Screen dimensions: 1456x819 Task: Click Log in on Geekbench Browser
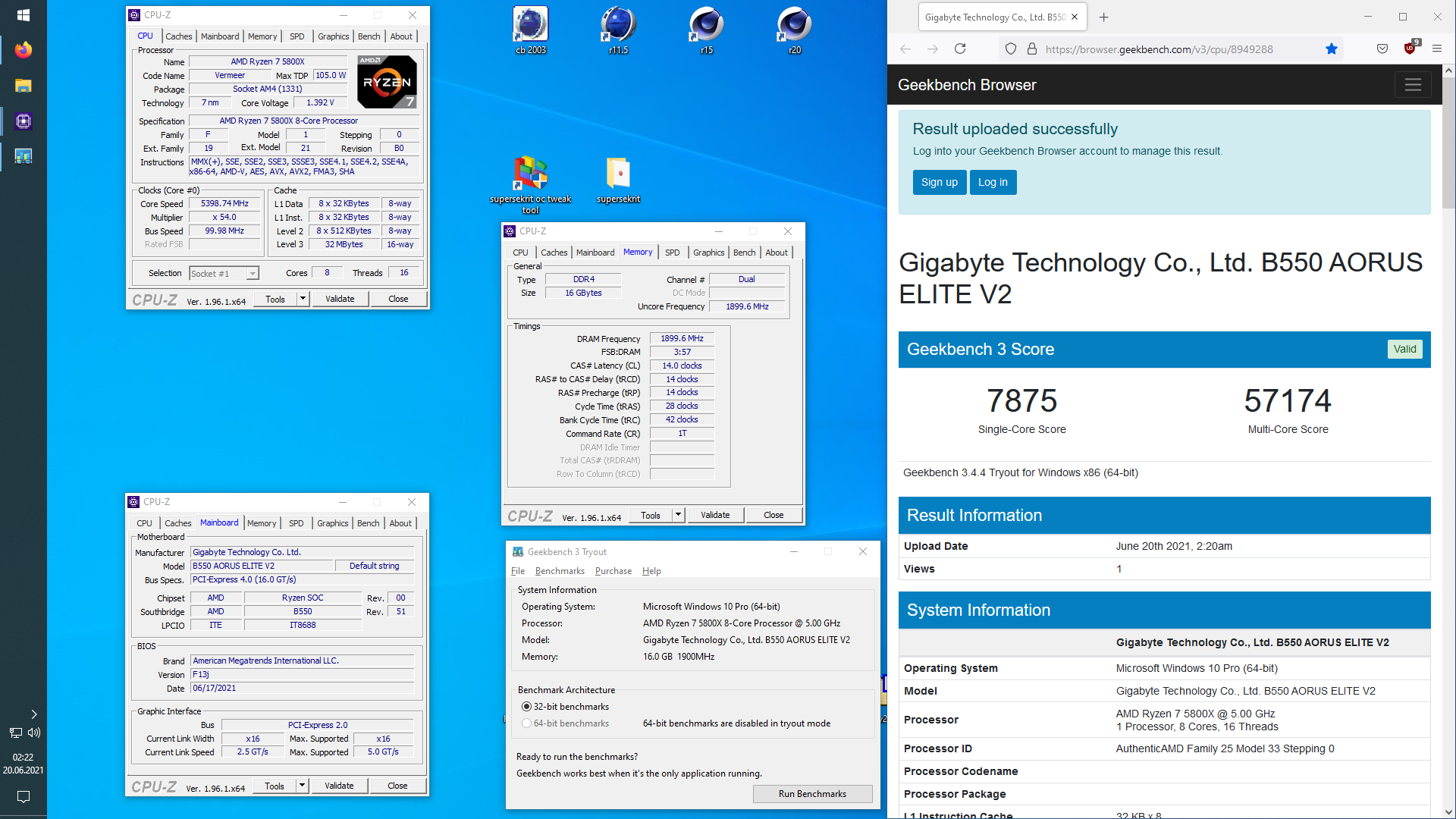tap(993, 182)
